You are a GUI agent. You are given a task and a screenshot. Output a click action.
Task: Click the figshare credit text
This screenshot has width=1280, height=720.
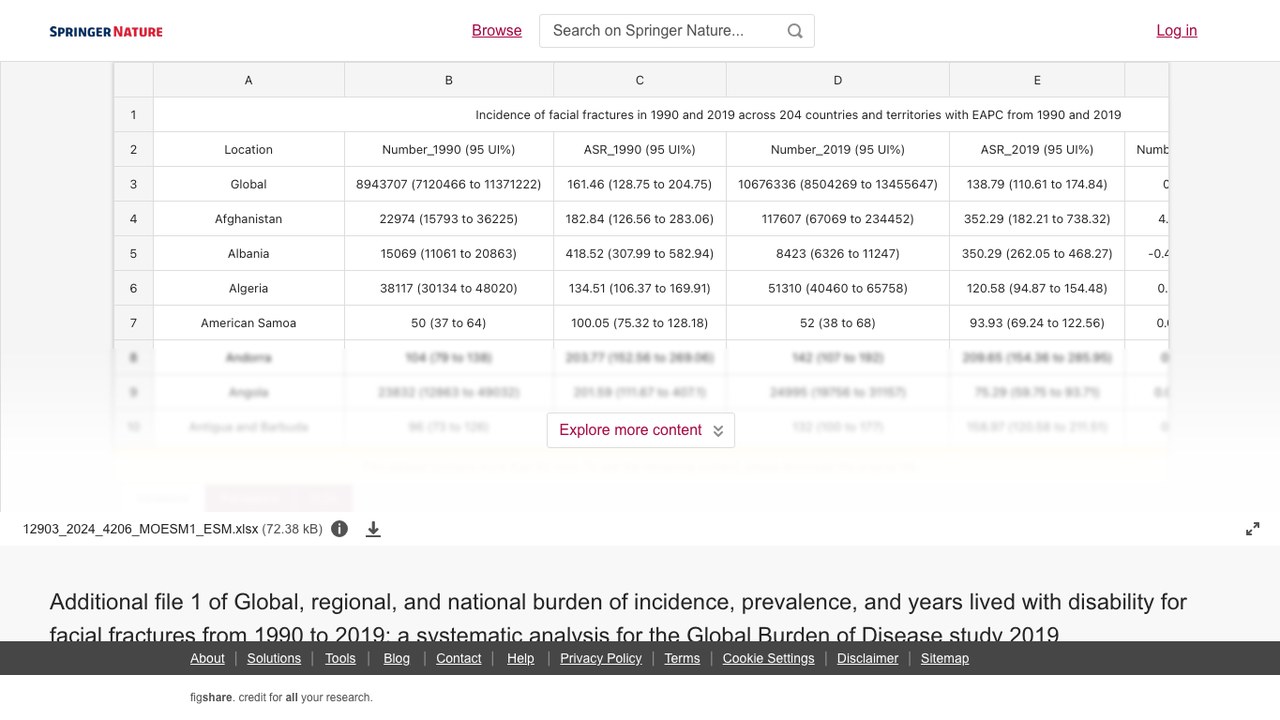click(281, 698)
